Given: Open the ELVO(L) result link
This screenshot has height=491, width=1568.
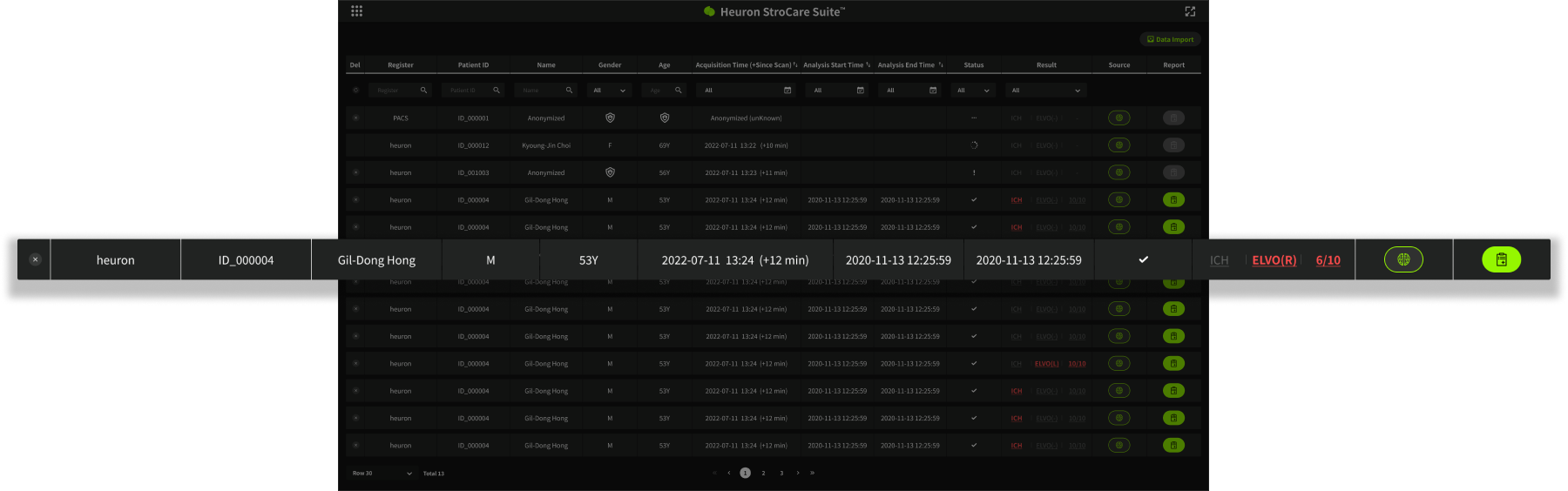Looking at the screenshot, I should [x=1047, y=364].
